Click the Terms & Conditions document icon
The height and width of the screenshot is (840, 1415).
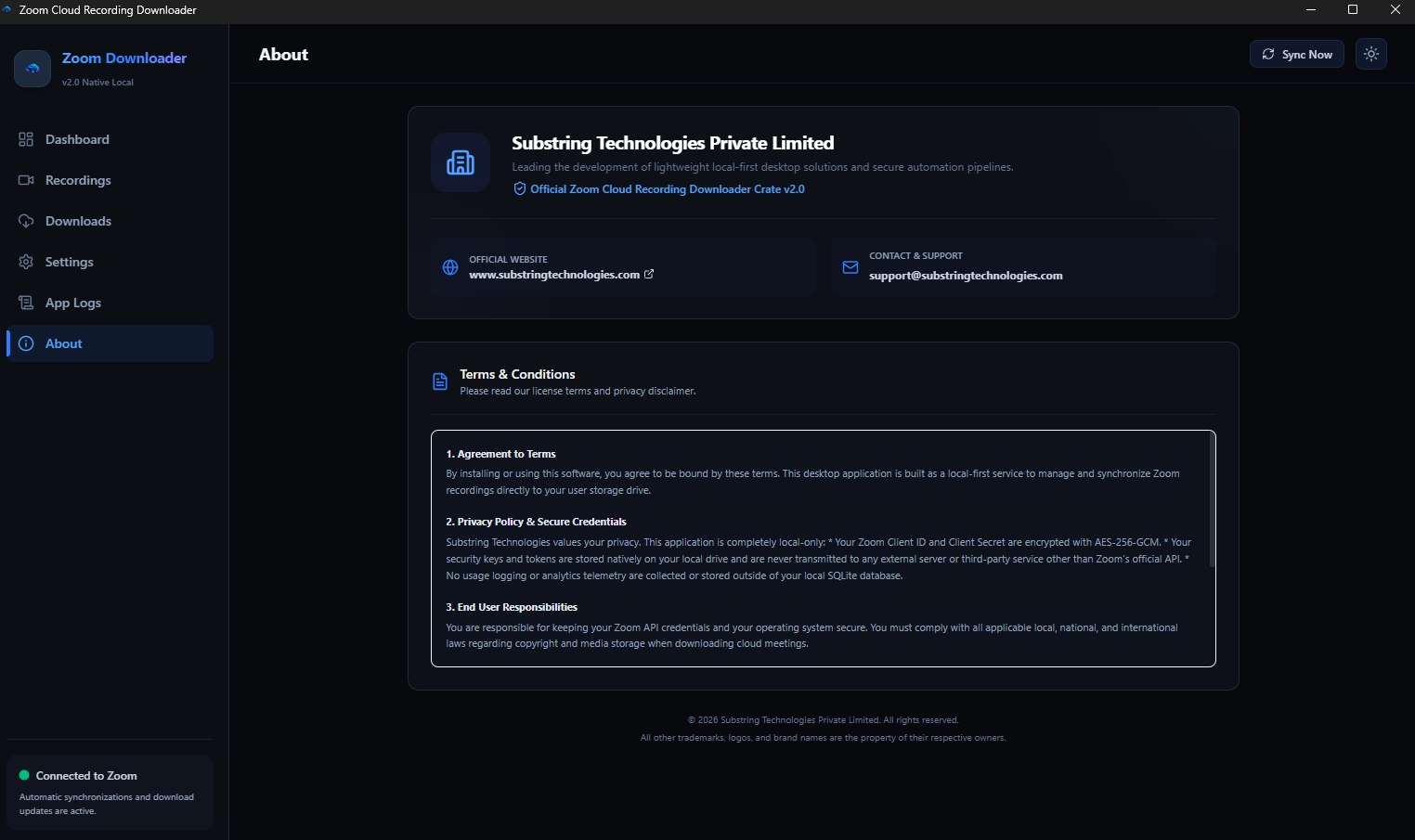click(x=440, y=381)
